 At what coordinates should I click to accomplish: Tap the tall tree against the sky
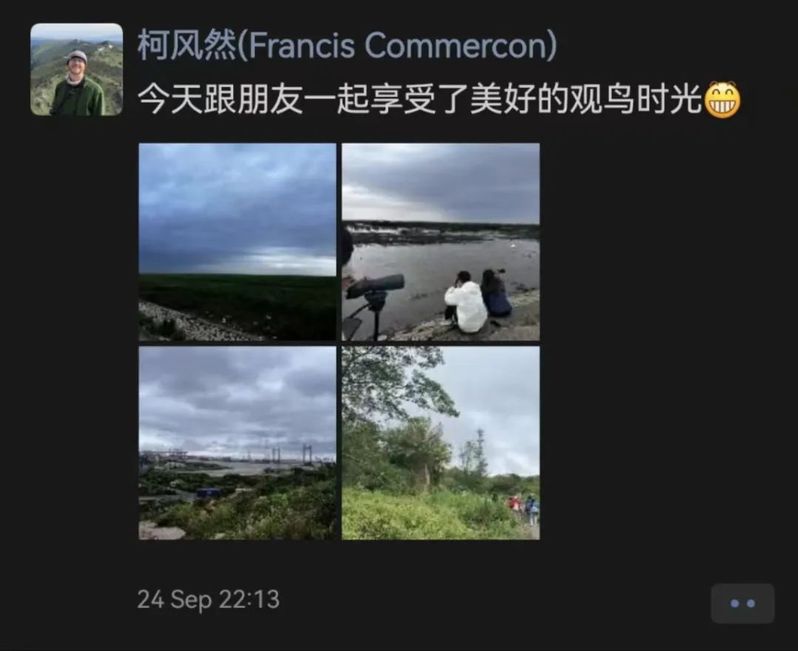point(477,451)
